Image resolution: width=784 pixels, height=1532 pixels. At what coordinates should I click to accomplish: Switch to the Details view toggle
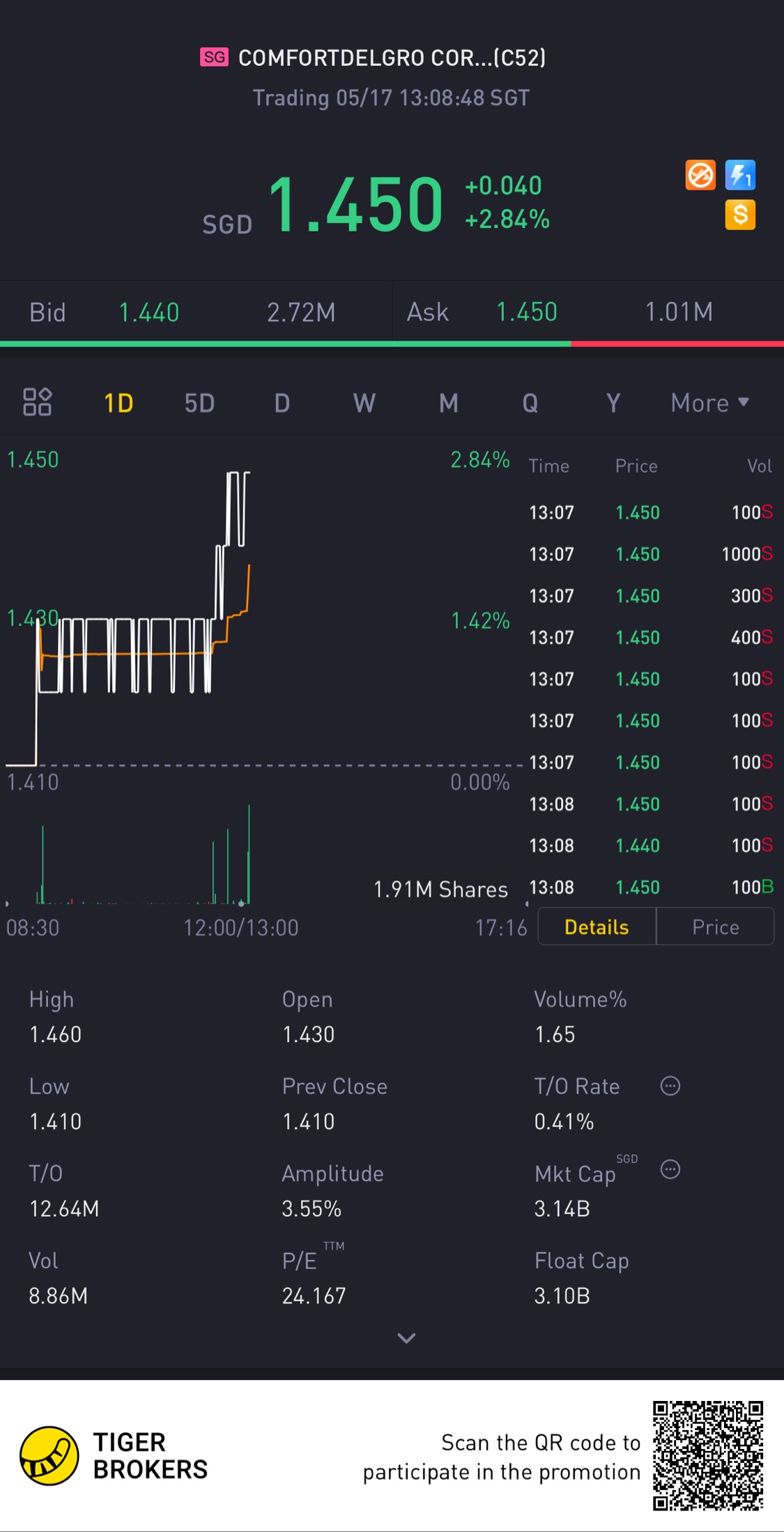pos(597,927)
